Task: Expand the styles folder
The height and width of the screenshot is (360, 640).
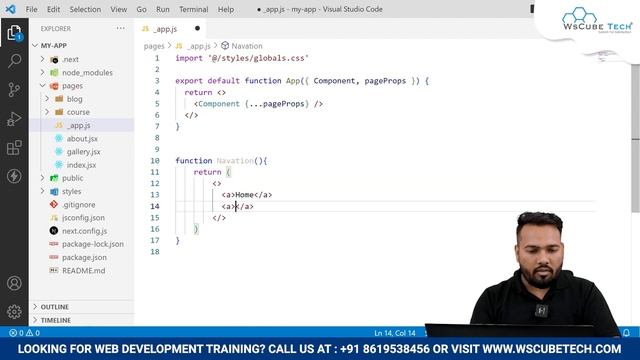Action: [42, 191]
